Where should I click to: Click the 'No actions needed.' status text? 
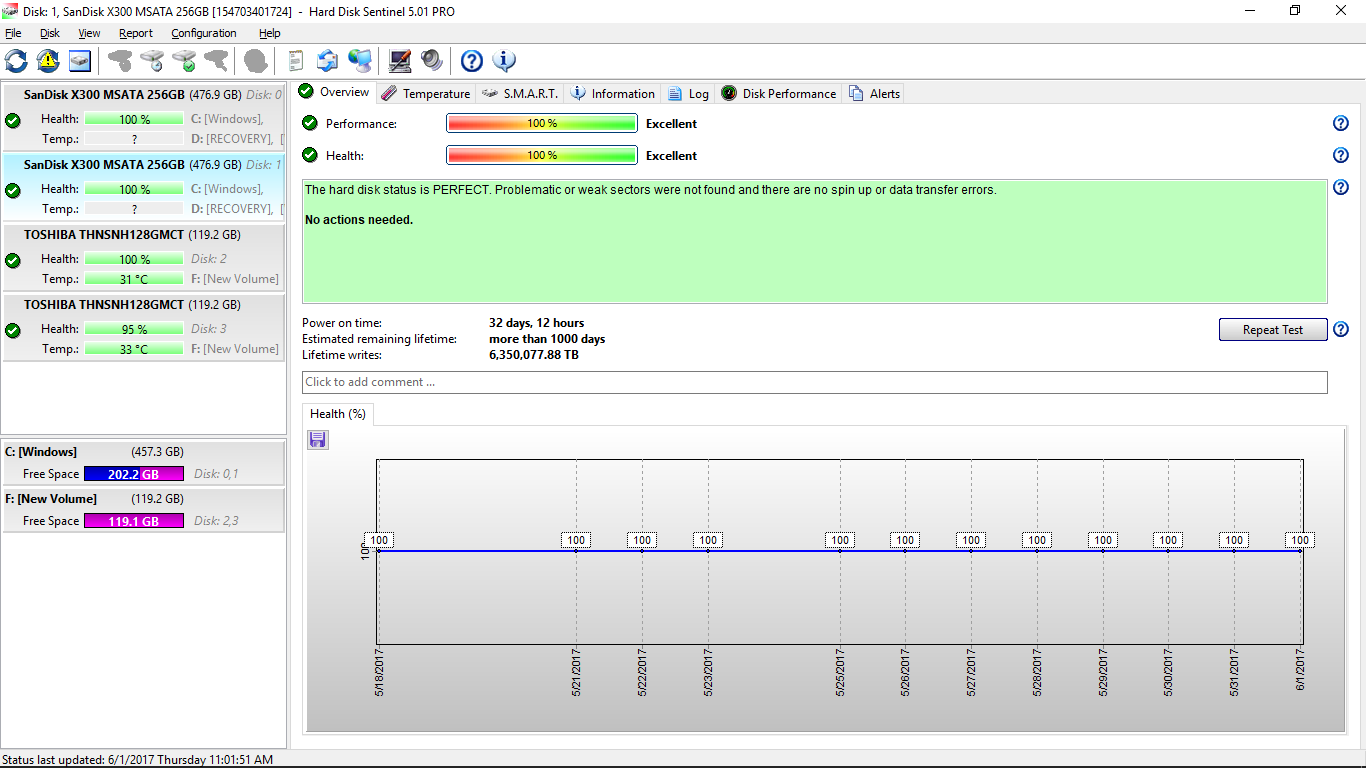pos(359,220)
